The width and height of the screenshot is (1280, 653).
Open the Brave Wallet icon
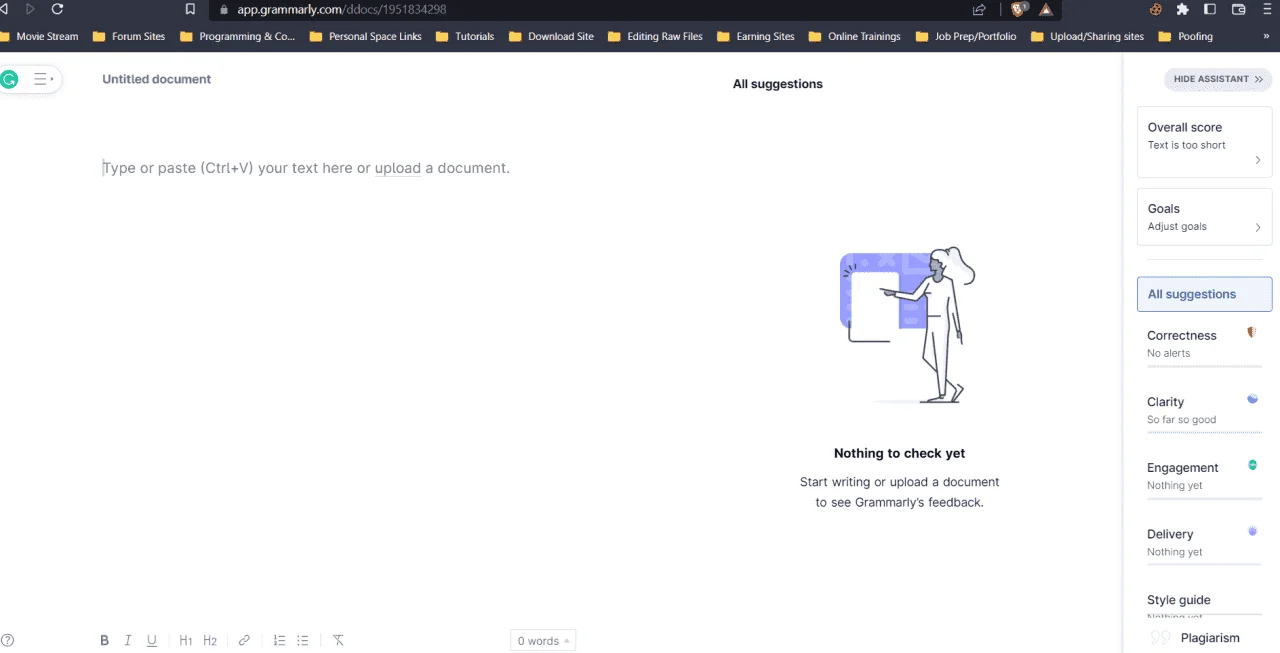[1238, 9]
